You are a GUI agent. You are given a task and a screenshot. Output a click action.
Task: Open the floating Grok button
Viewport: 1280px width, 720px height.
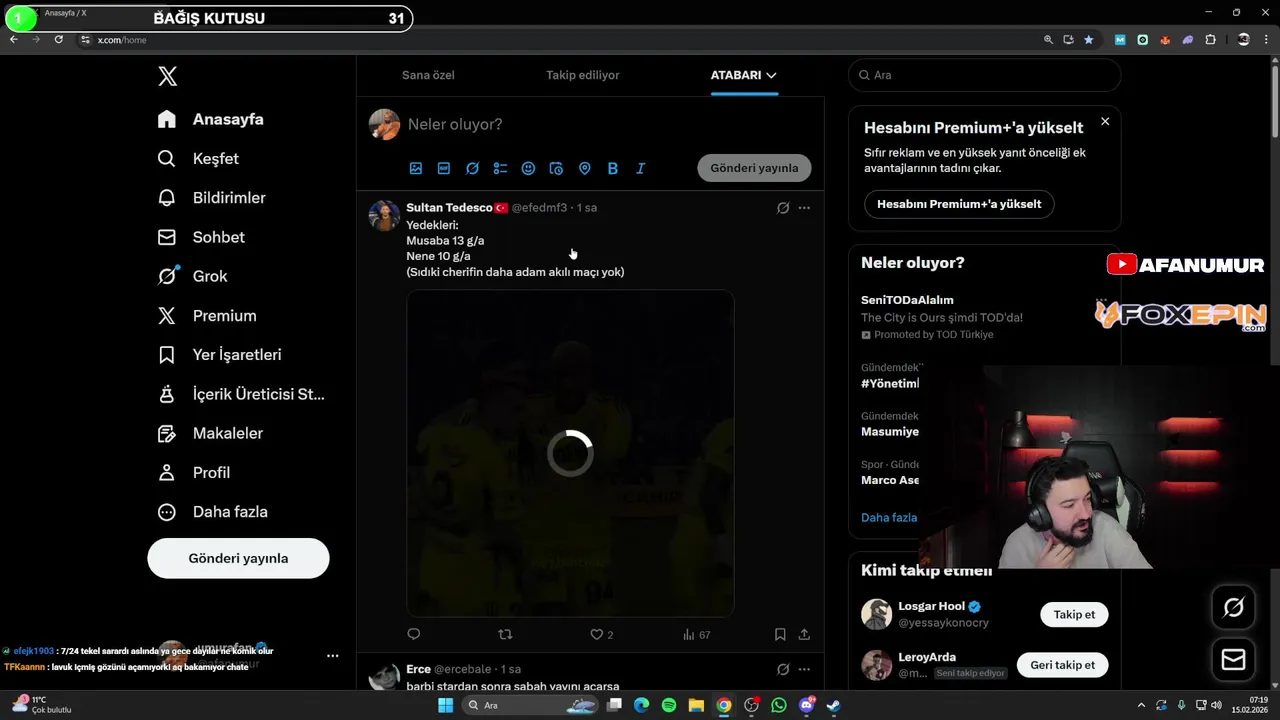coord(1233,607)
